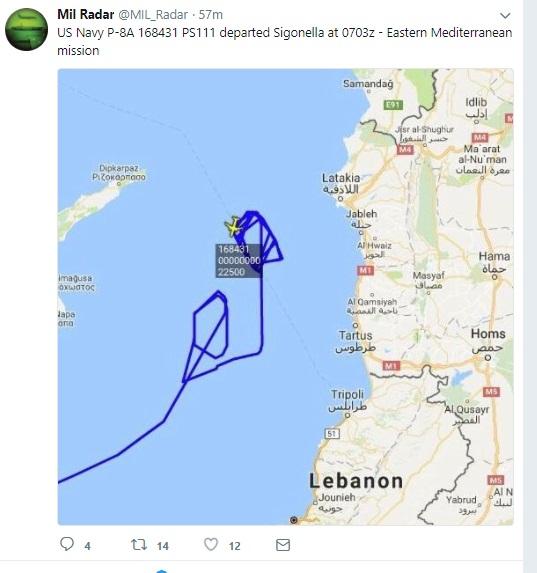This screenshot has width=537, height=573.
Task: Click the yellow aircraft icon on map
Action: (233, 227)
